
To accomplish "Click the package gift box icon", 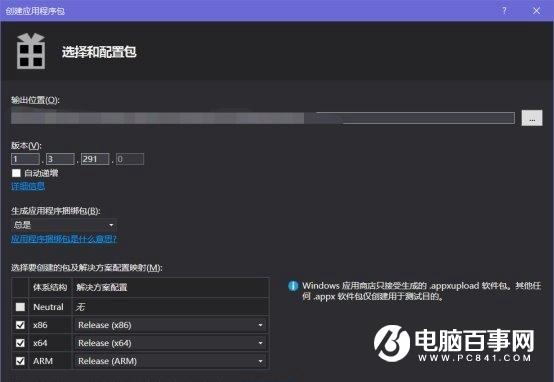I will (x=31, y=51).
